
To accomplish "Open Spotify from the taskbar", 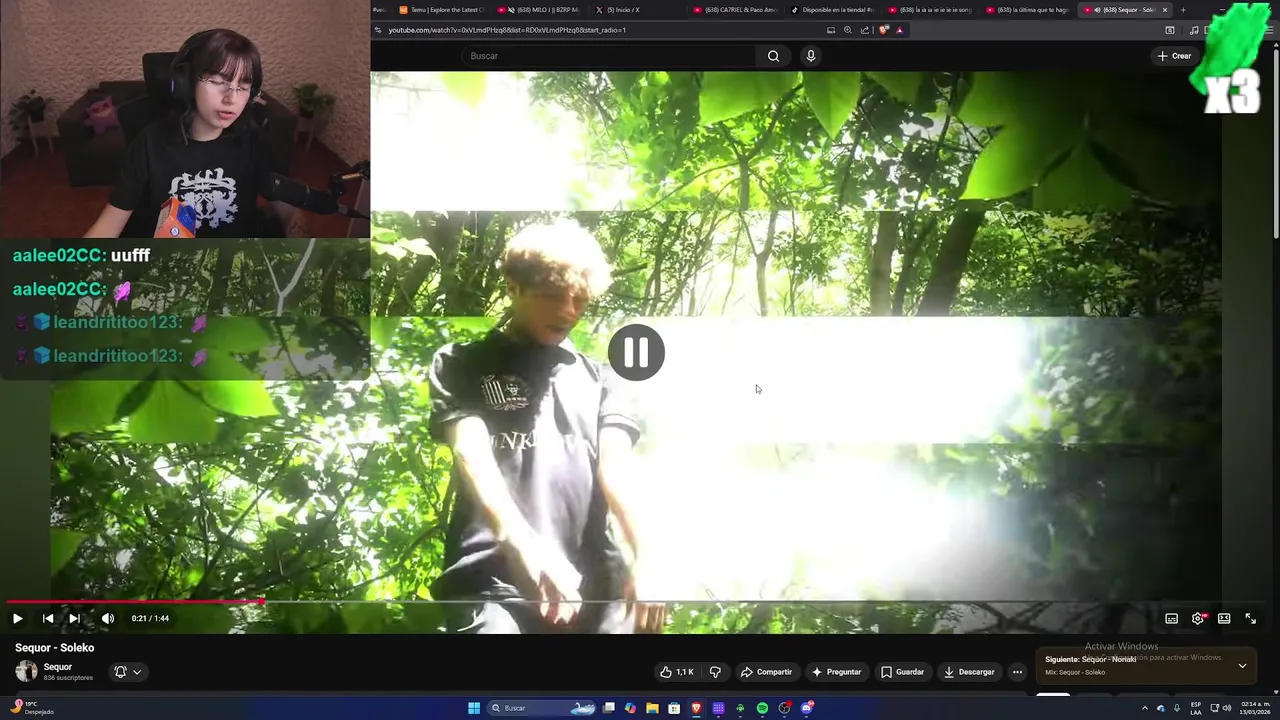I will (762, 708).
